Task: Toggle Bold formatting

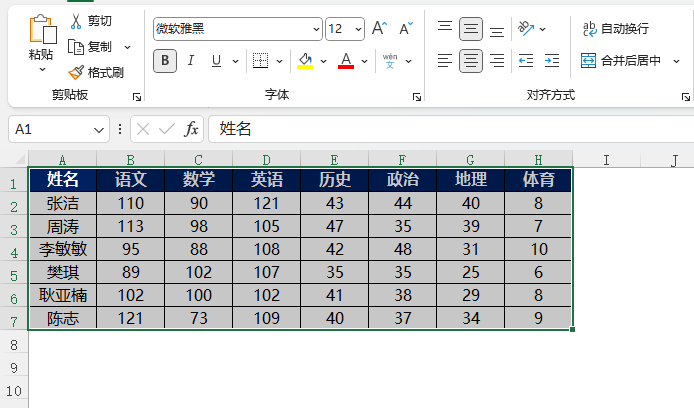Action: (165, 61)
